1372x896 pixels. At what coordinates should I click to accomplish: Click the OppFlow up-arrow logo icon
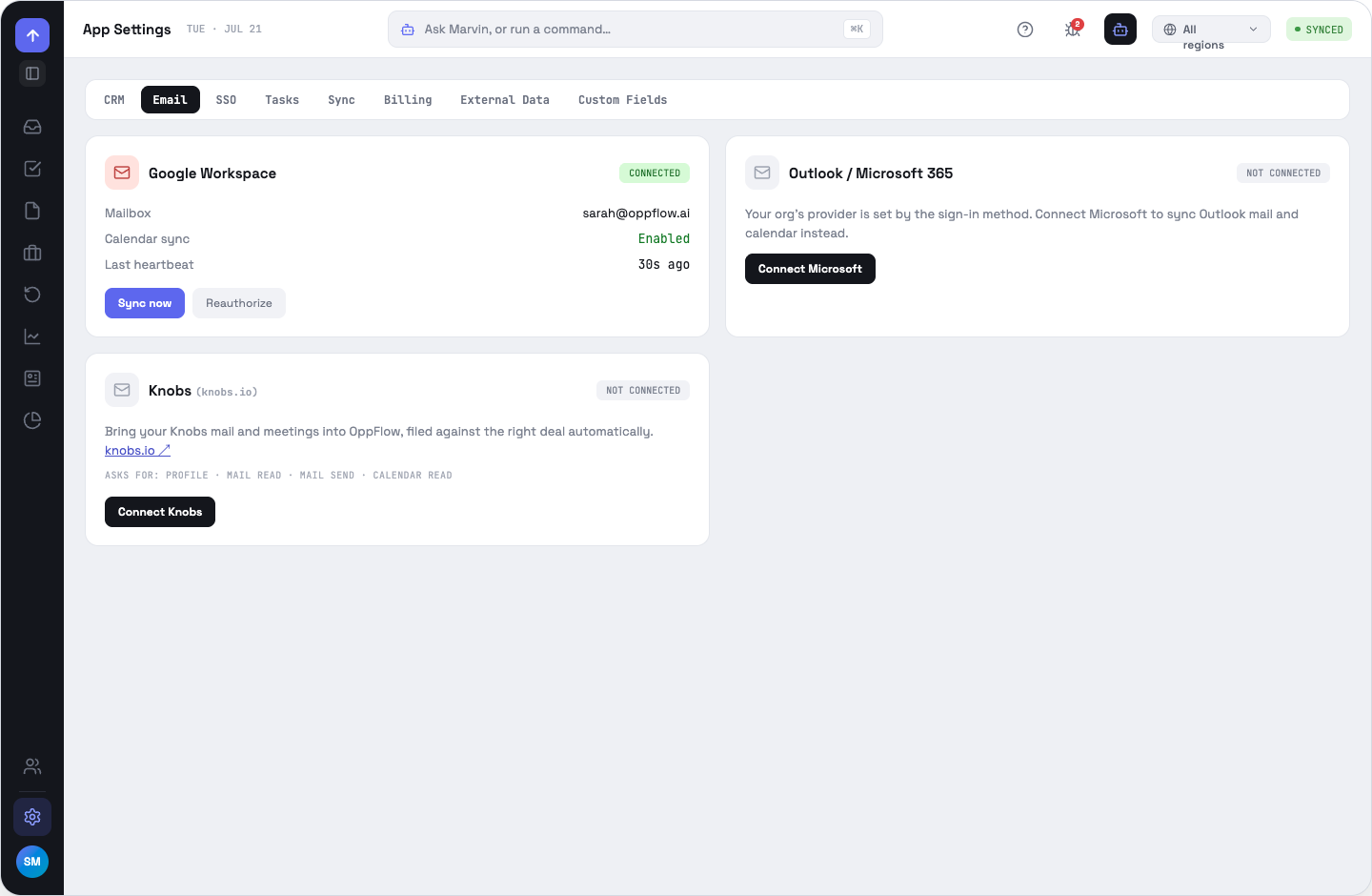point(32,35)
